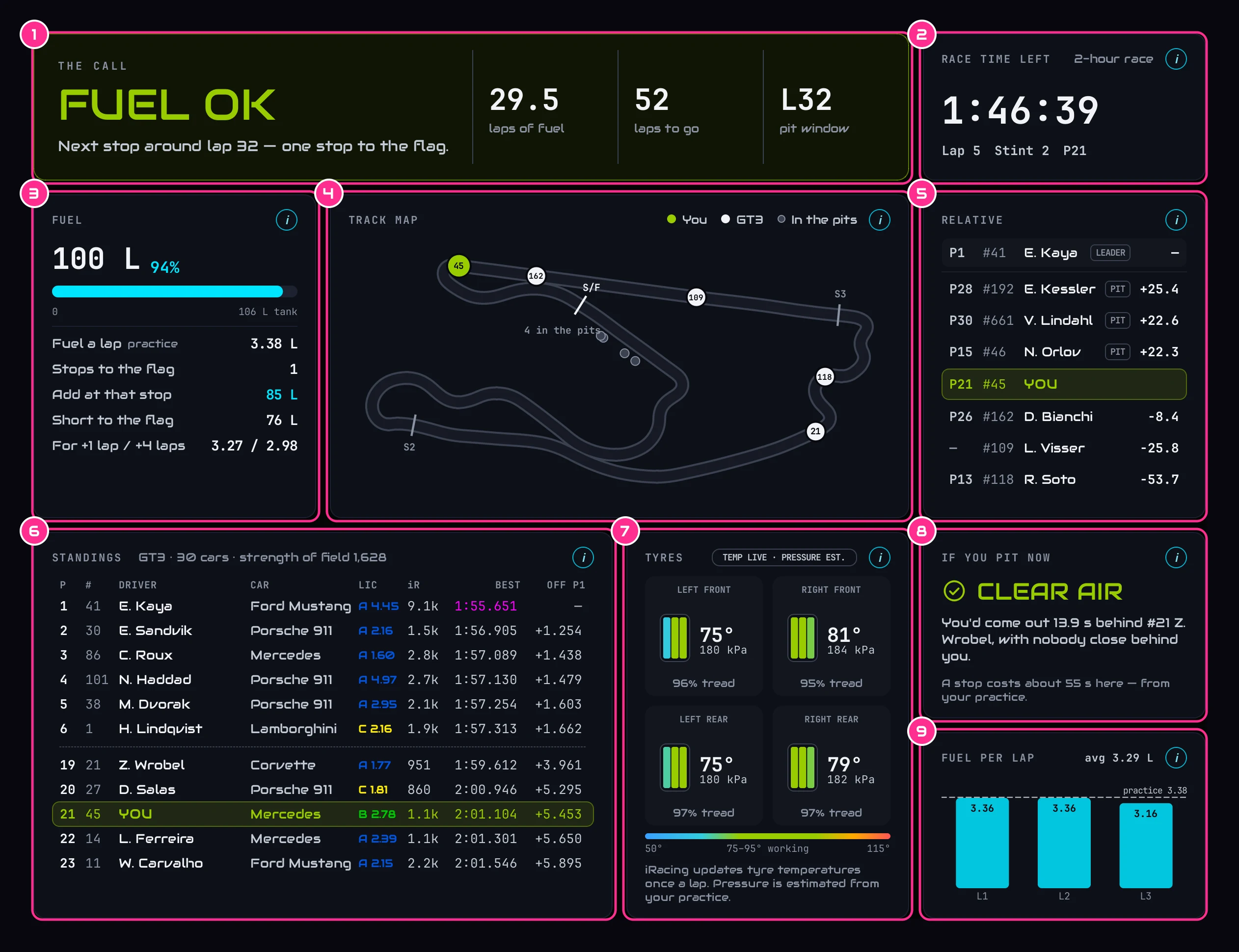
Task: Open the Fuel panel info icon
Action: coord(286,220)
